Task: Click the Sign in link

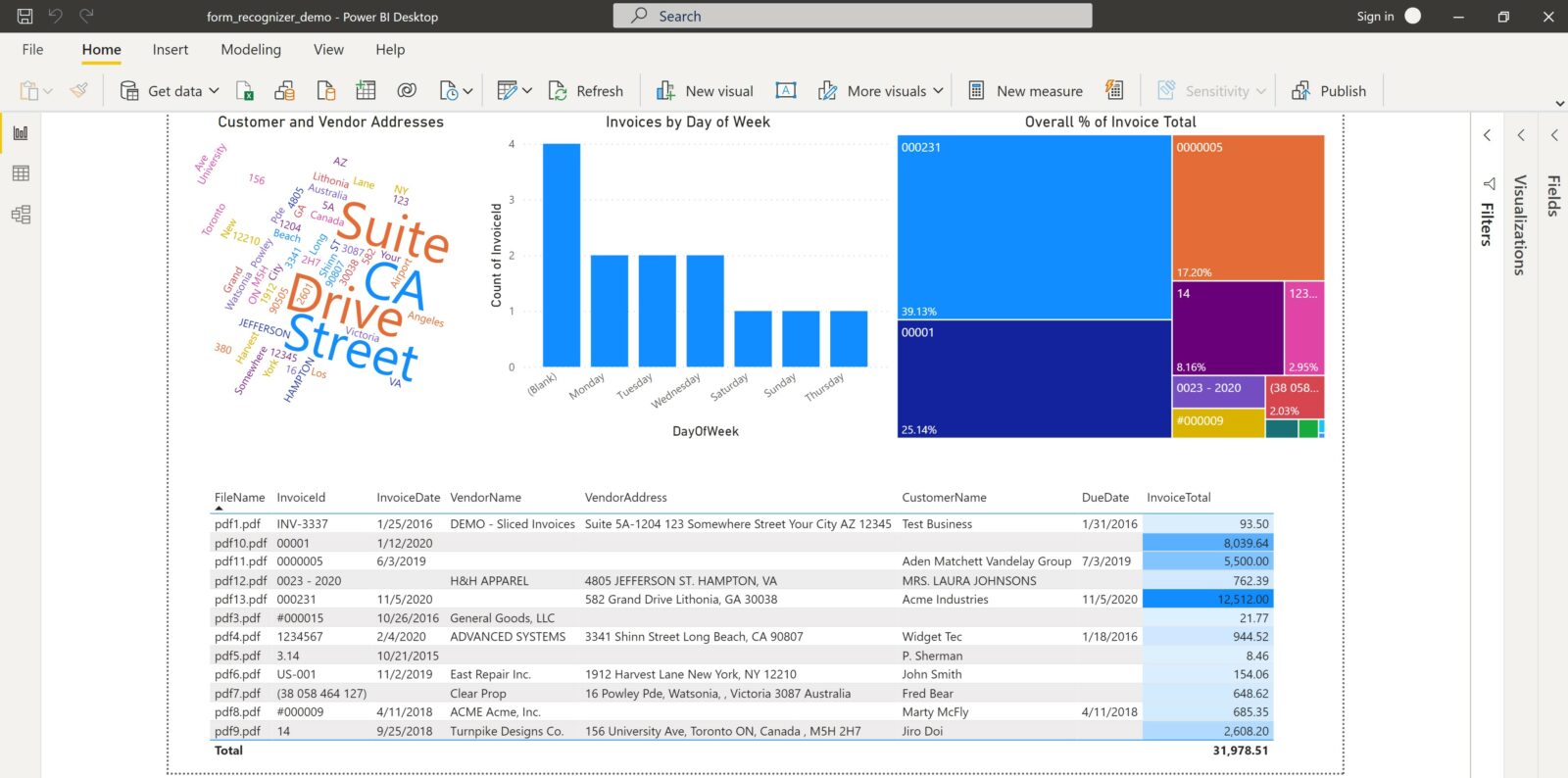Action: (x=1375, y=16)
